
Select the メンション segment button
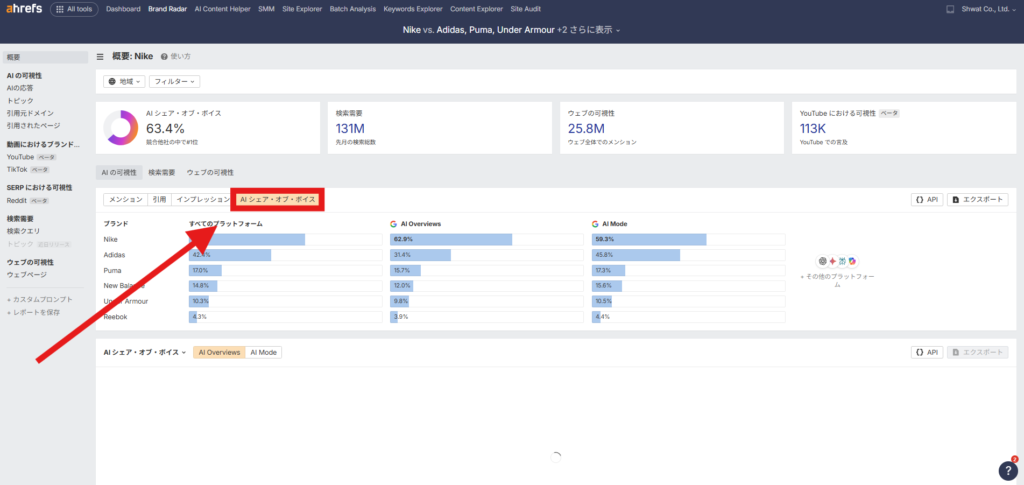125,200
